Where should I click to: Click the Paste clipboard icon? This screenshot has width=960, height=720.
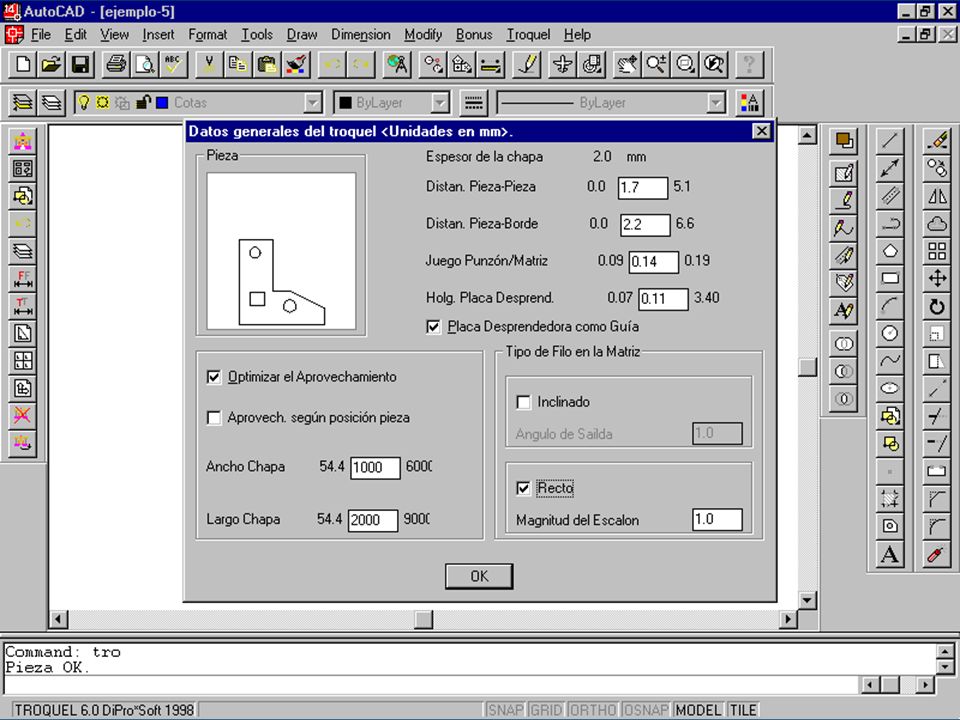(x=266, y=64)
